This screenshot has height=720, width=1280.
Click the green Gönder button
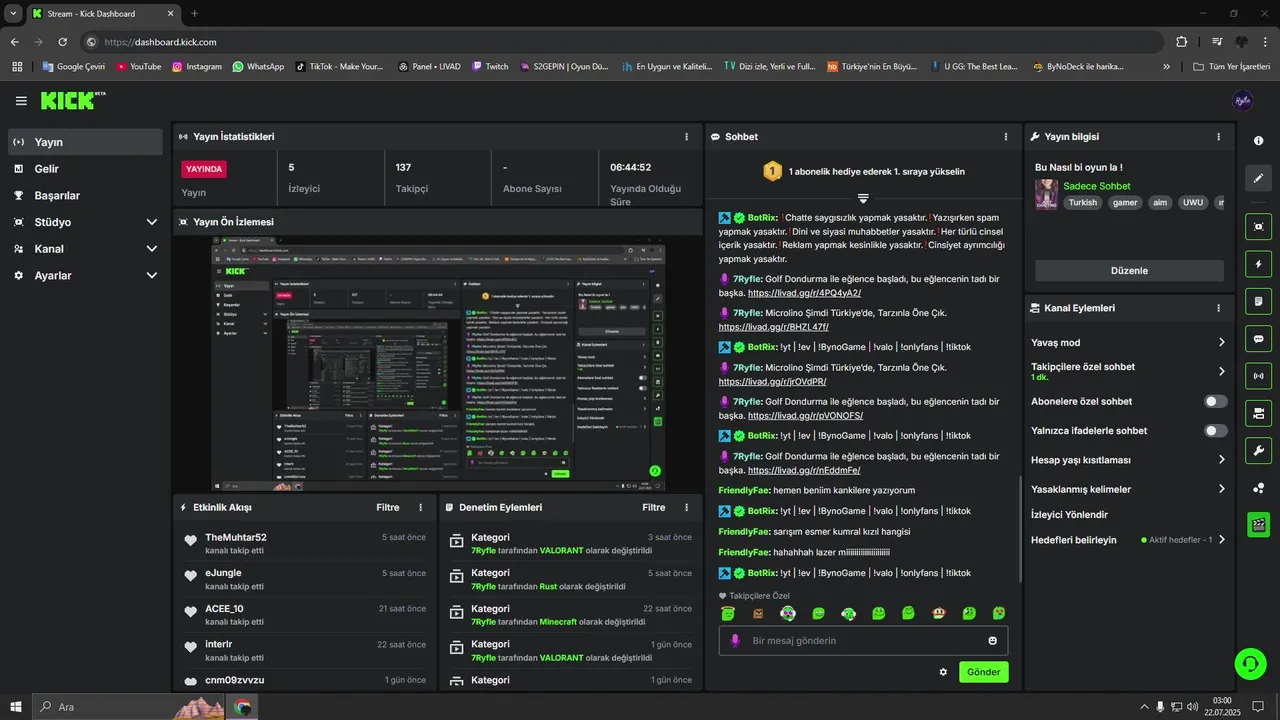click(983, 672)
